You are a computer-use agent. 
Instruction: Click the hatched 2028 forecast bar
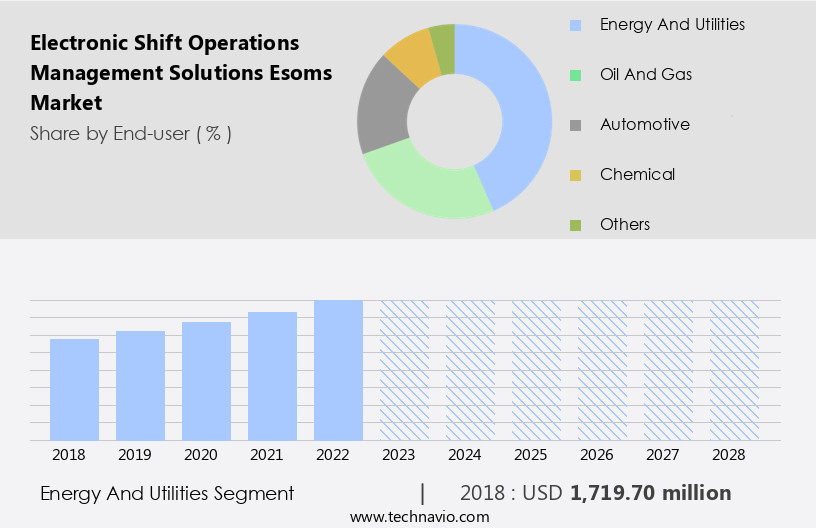click(734, 370)
